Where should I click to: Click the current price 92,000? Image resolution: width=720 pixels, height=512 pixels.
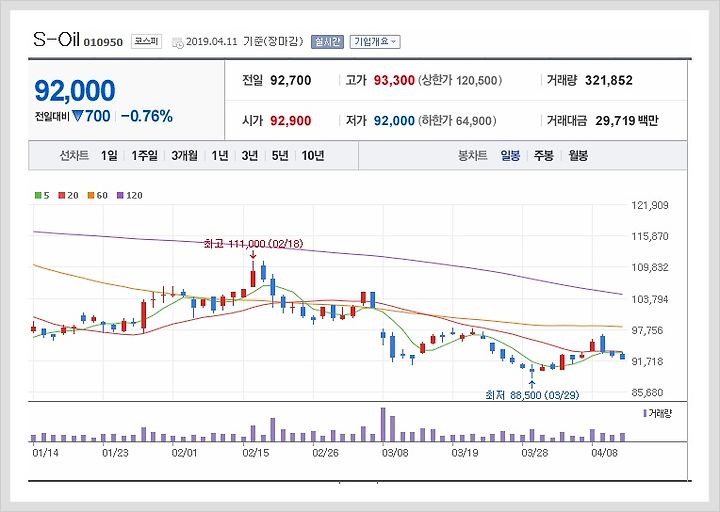click(75, 90)
